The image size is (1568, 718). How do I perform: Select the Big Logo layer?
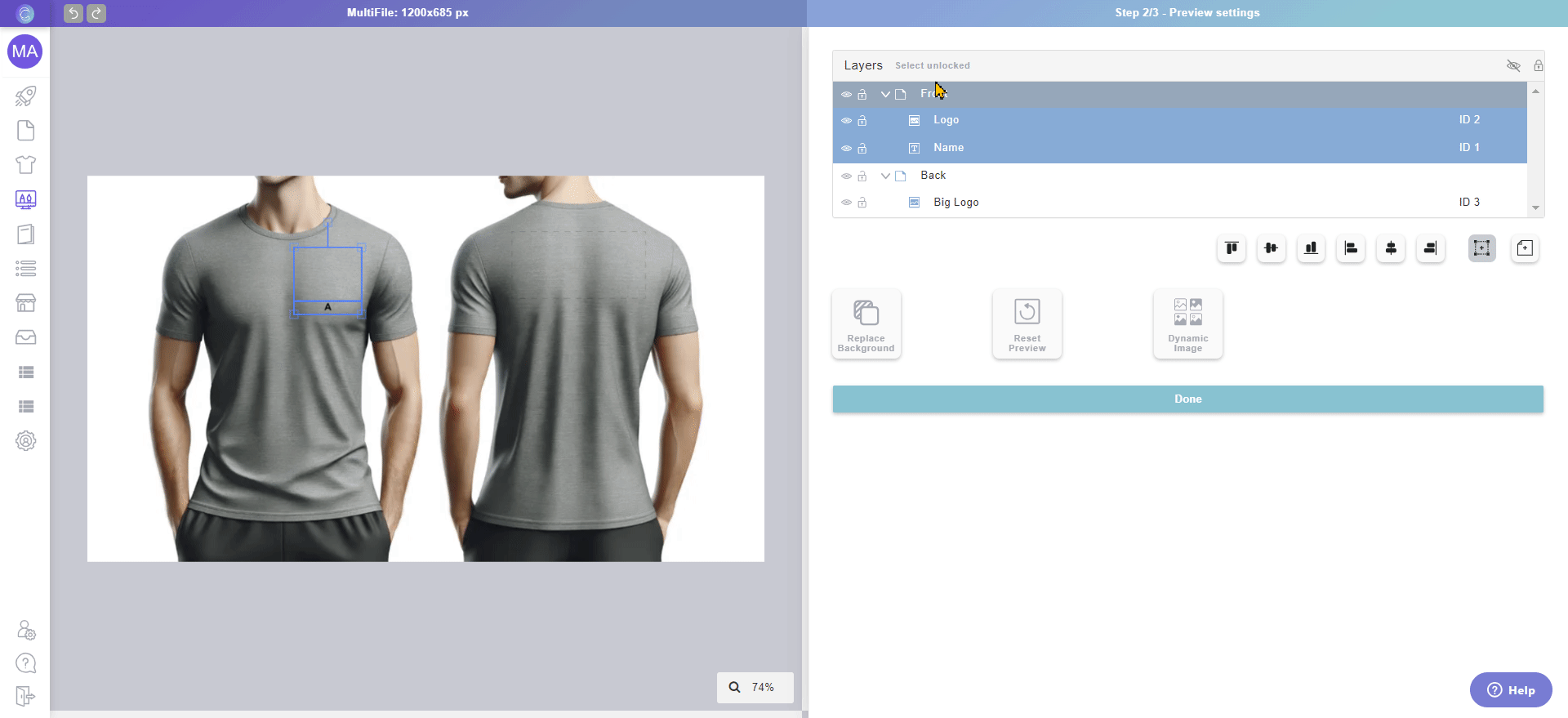[955, 203]
